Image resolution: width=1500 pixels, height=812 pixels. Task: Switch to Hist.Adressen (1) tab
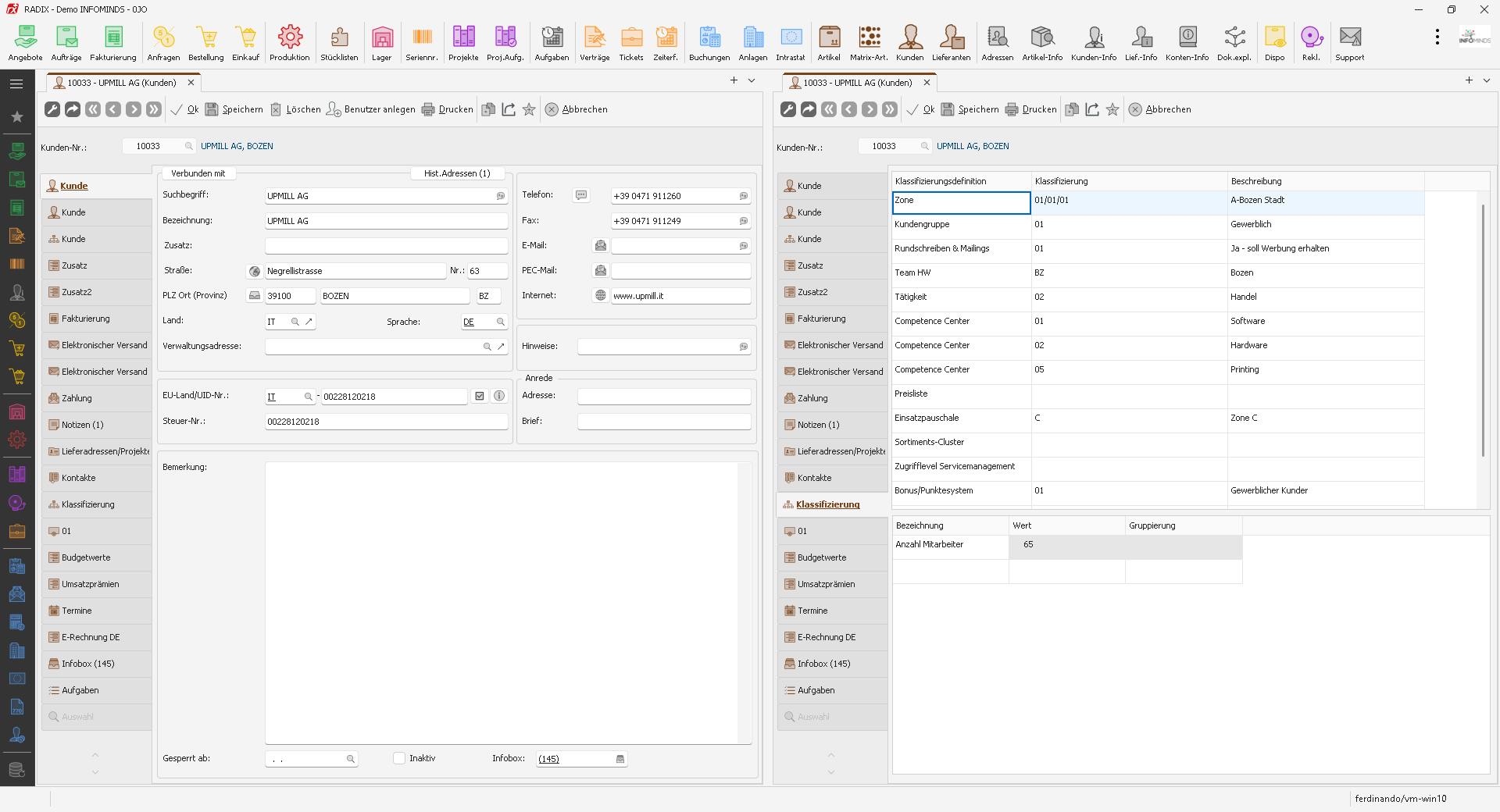tap(457, 173)
